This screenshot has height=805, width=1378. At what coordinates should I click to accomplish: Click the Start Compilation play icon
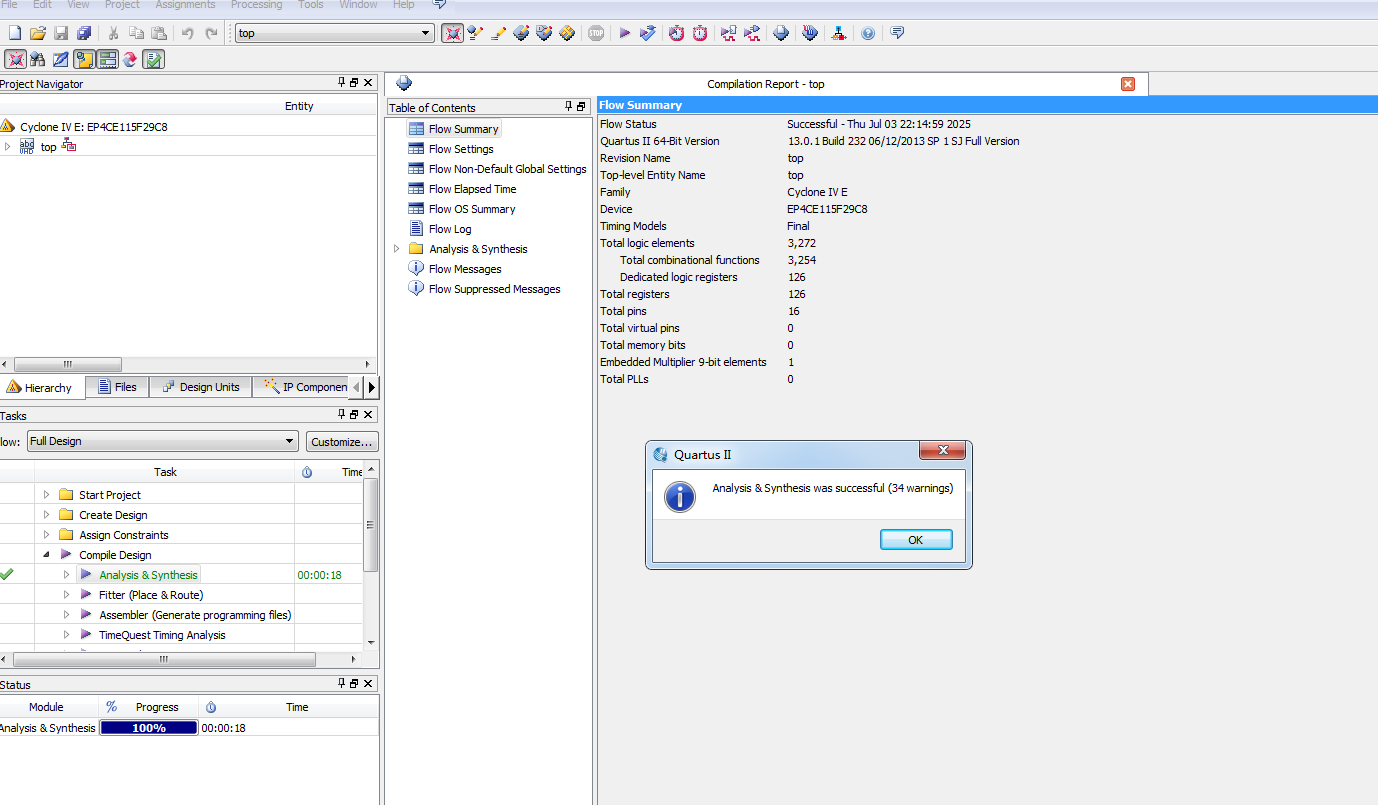624,33
